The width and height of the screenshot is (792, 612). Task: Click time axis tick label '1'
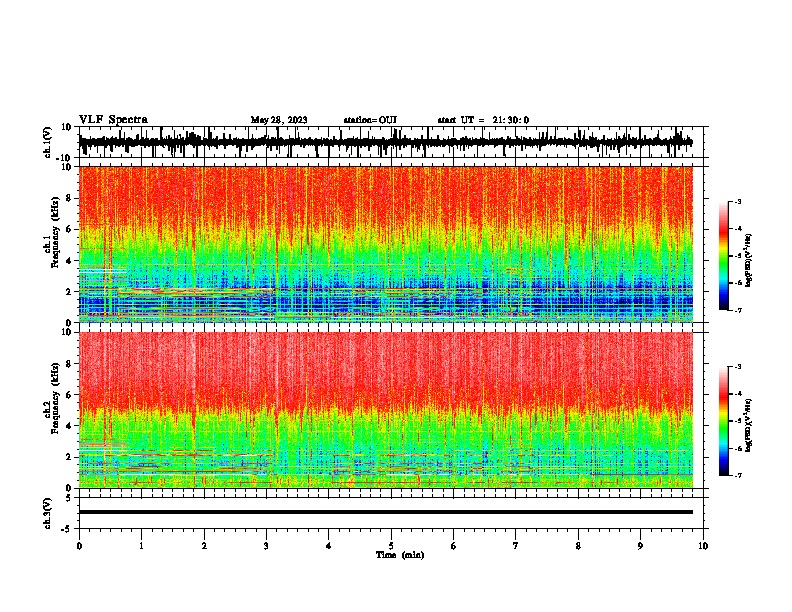coord(141,546)
